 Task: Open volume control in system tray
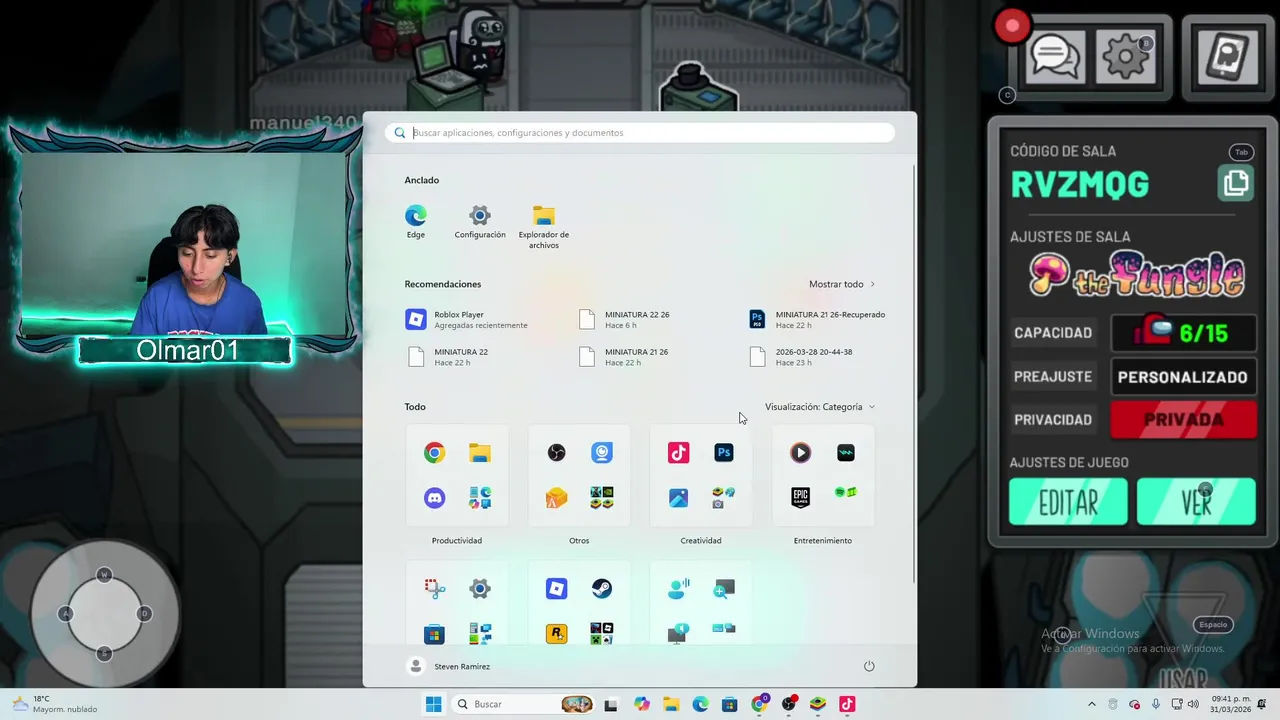coord(1193,704)
